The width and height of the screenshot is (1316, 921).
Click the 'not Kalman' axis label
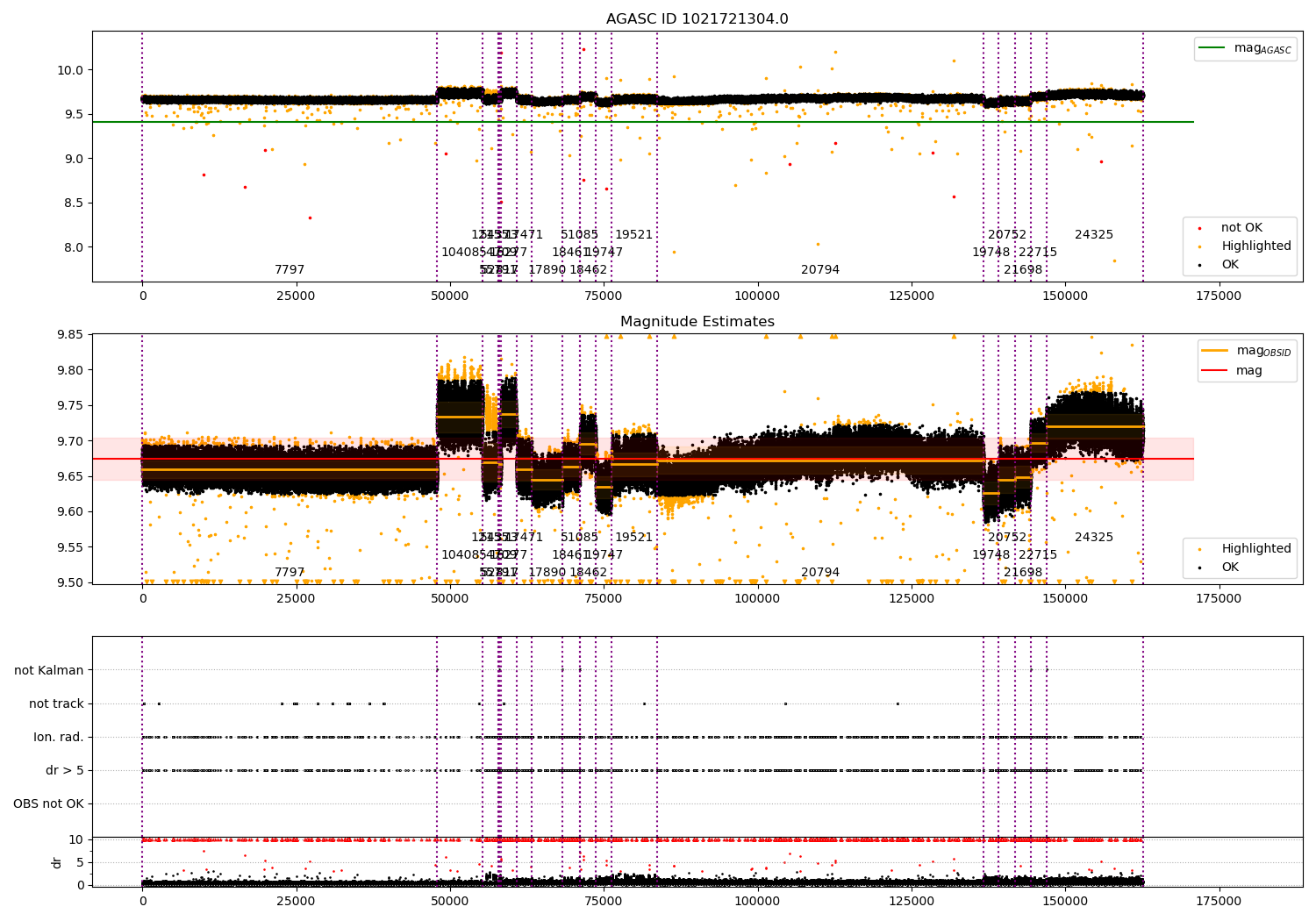coord(49,670)
